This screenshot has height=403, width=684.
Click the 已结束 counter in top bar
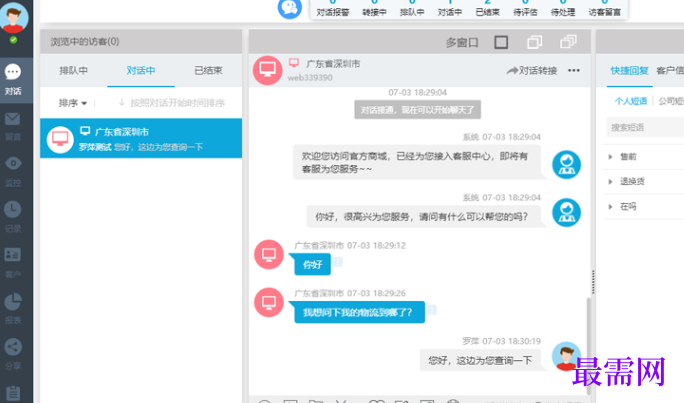point(487,9)
